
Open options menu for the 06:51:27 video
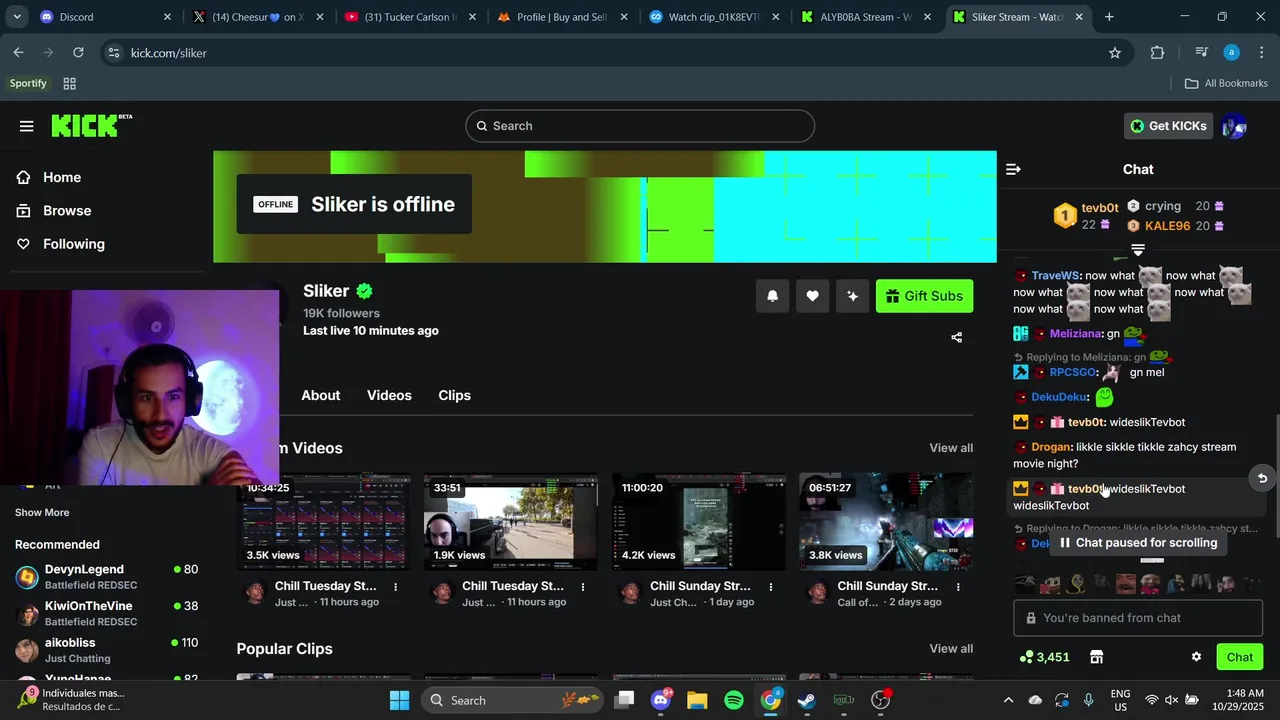(x=958, y=587)
